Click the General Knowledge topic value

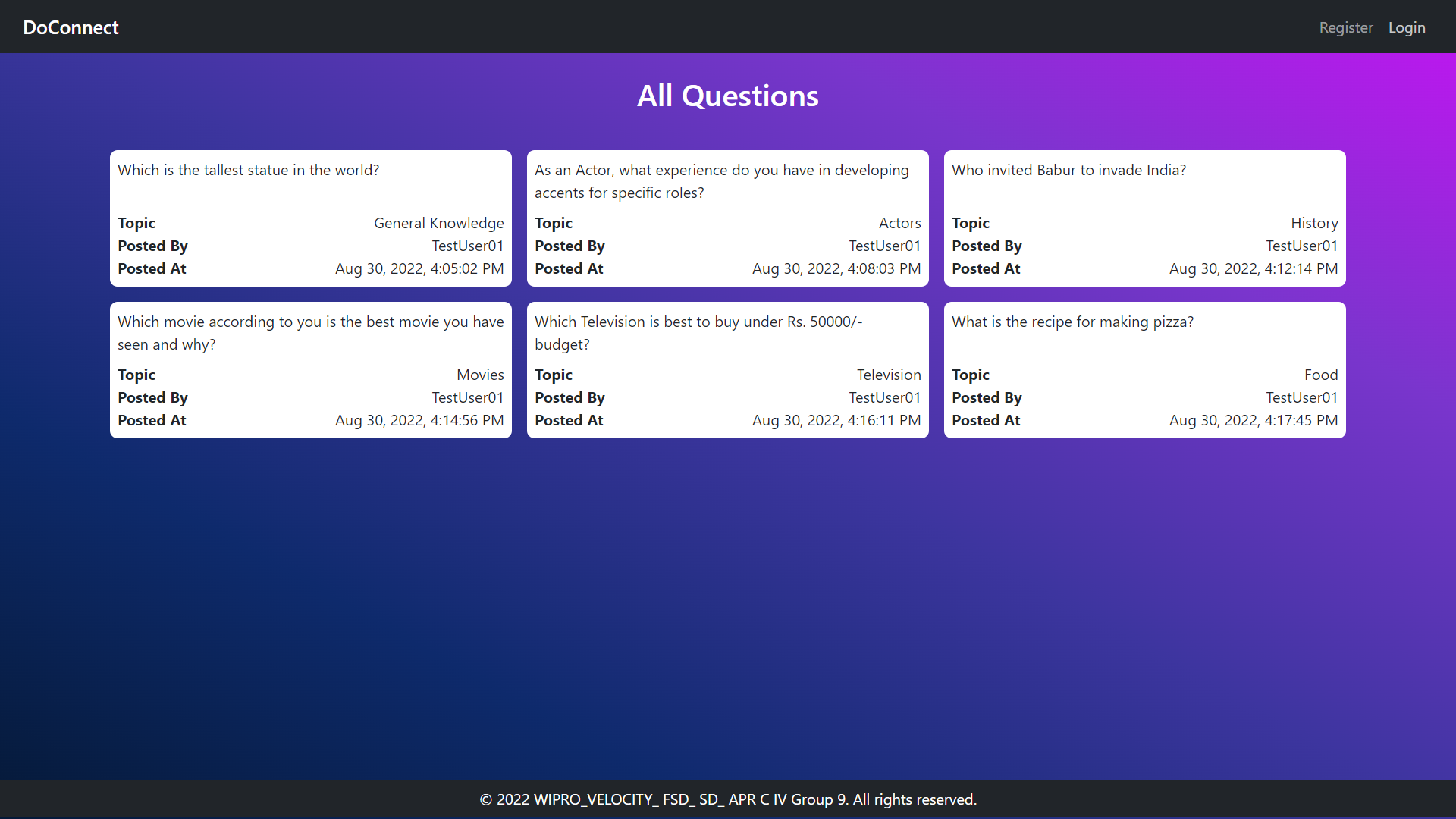[438, 223]
